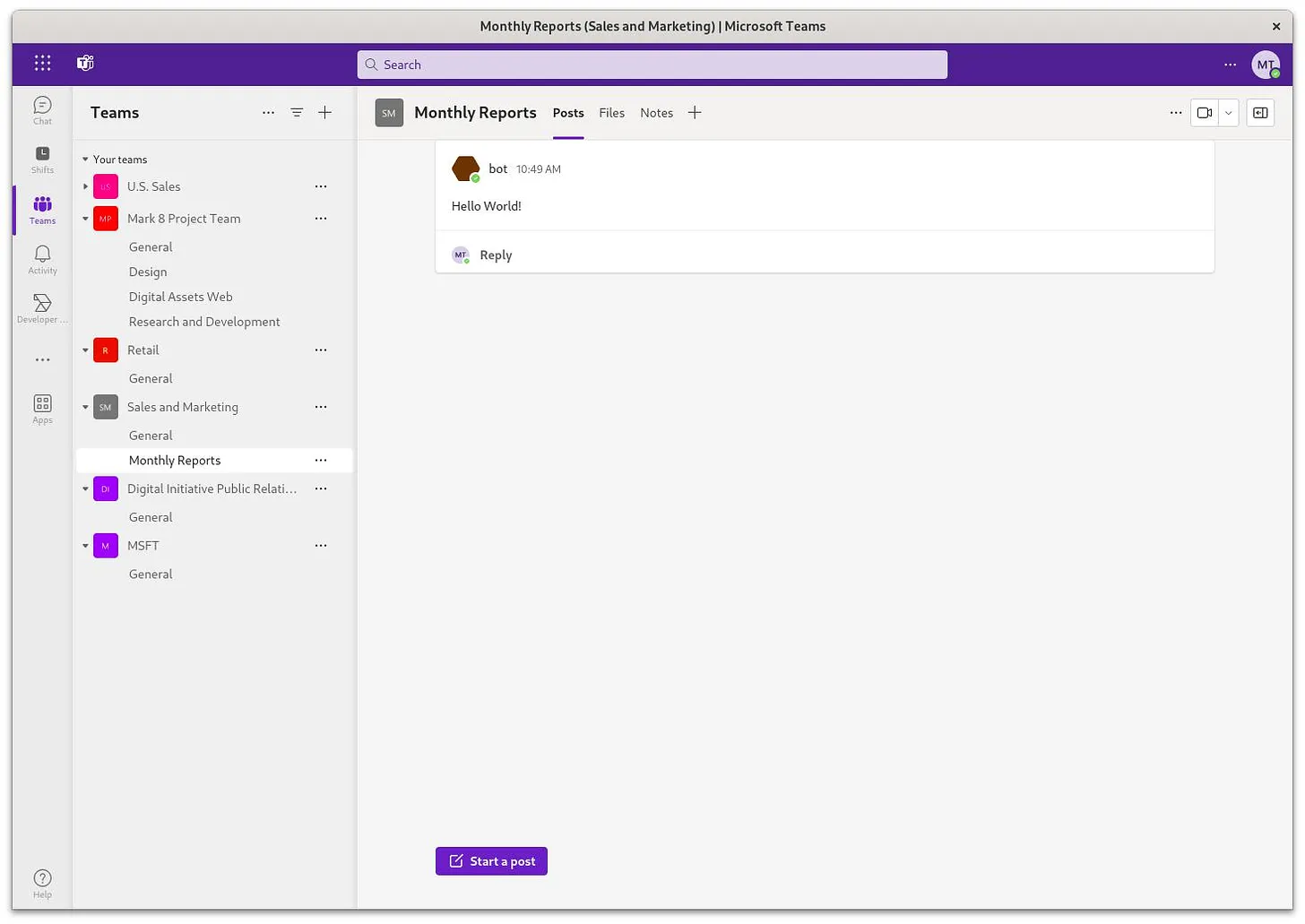Image resolution: width=1305 pixels, height=924 pixels.
Task: Open Help at bottom of rail
Action: [42, 884]
